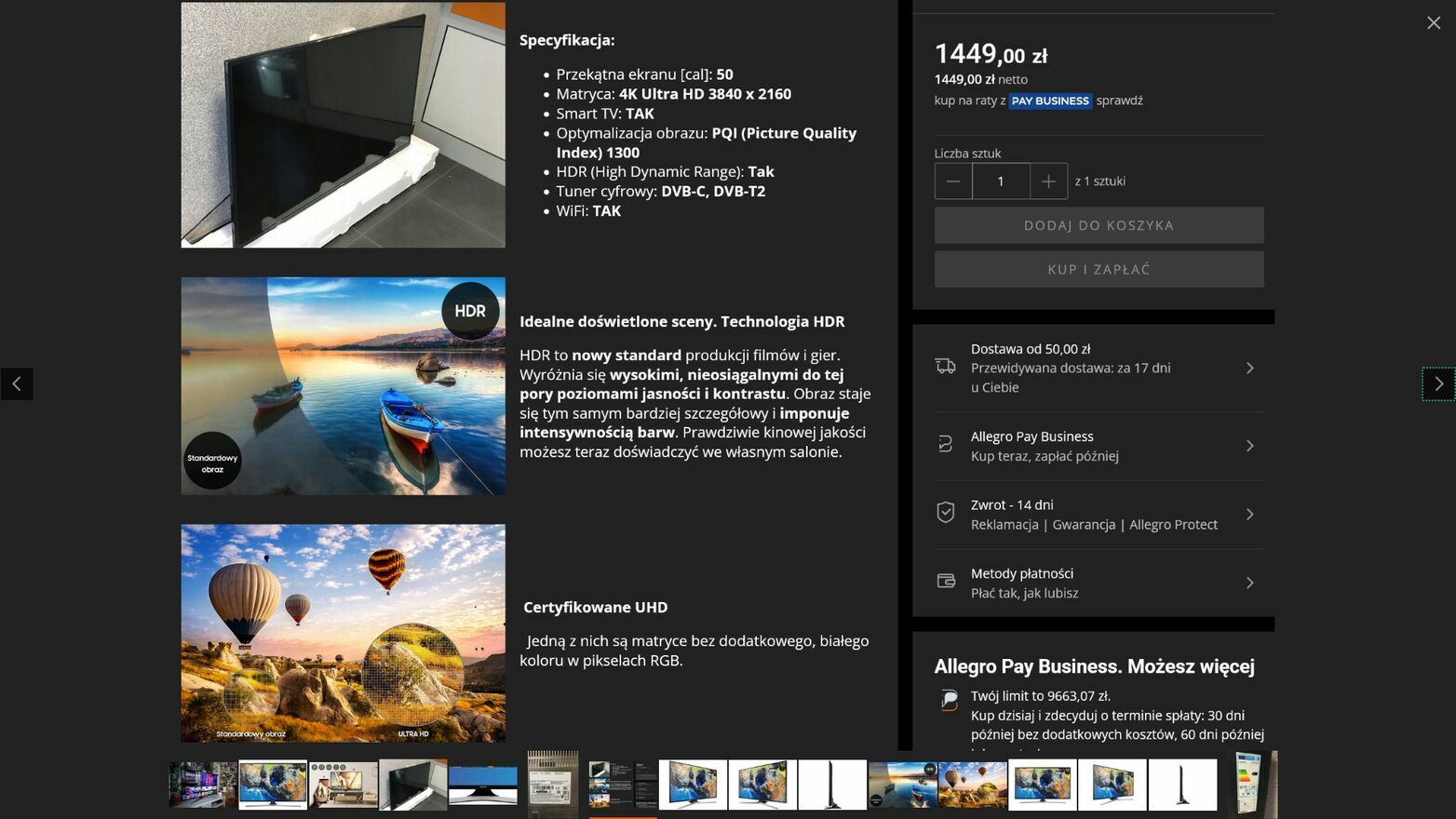This screenshot has width=1456, height=819.
Task: Click the wallet icon beside Metody płatności
Action: tap(946, 581)
